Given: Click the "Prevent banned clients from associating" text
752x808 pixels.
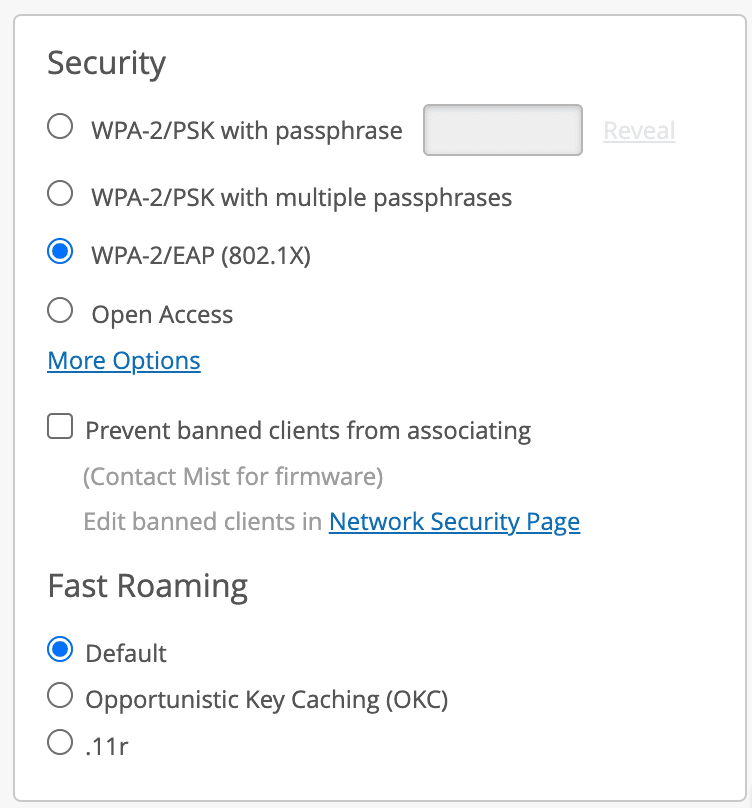Looking at the screenshot, I should click(308, 431).
